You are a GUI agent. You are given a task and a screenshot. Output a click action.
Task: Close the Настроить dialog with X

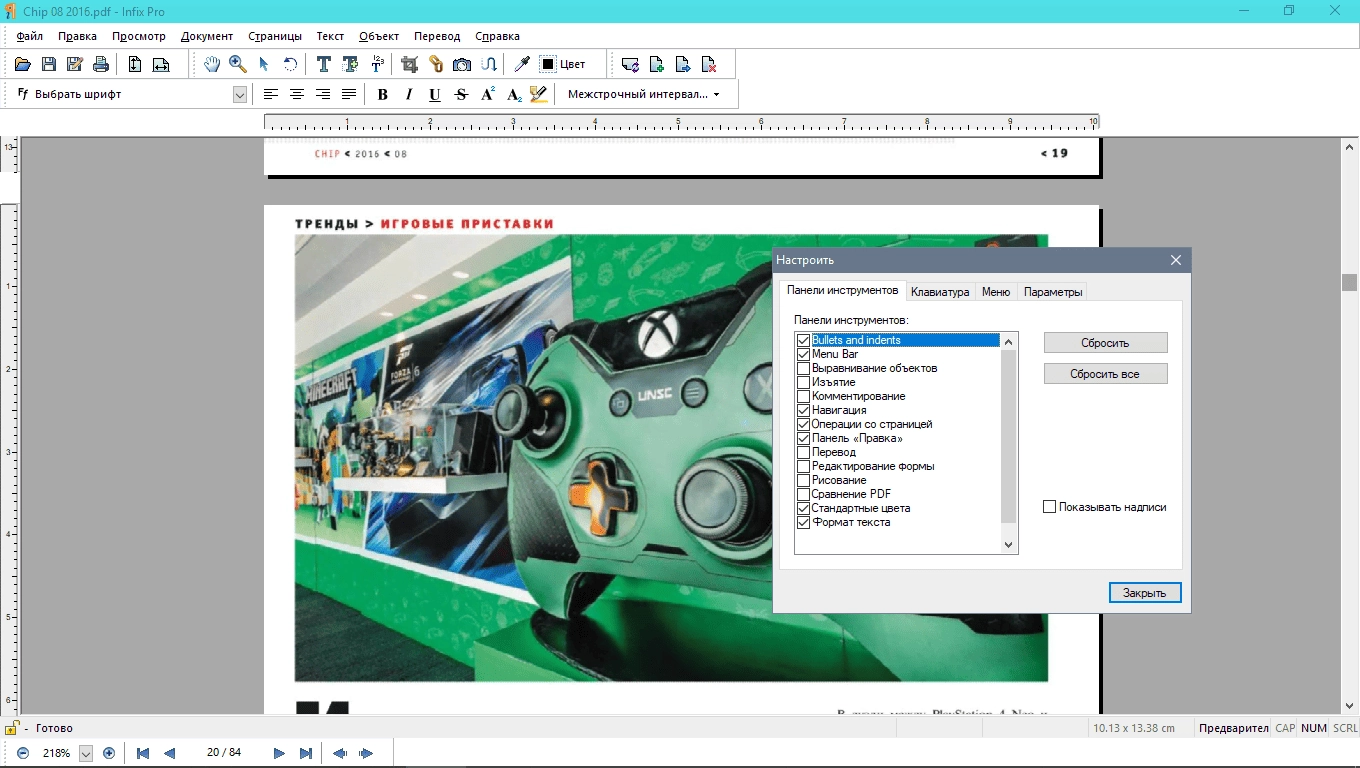[1176, 260]
